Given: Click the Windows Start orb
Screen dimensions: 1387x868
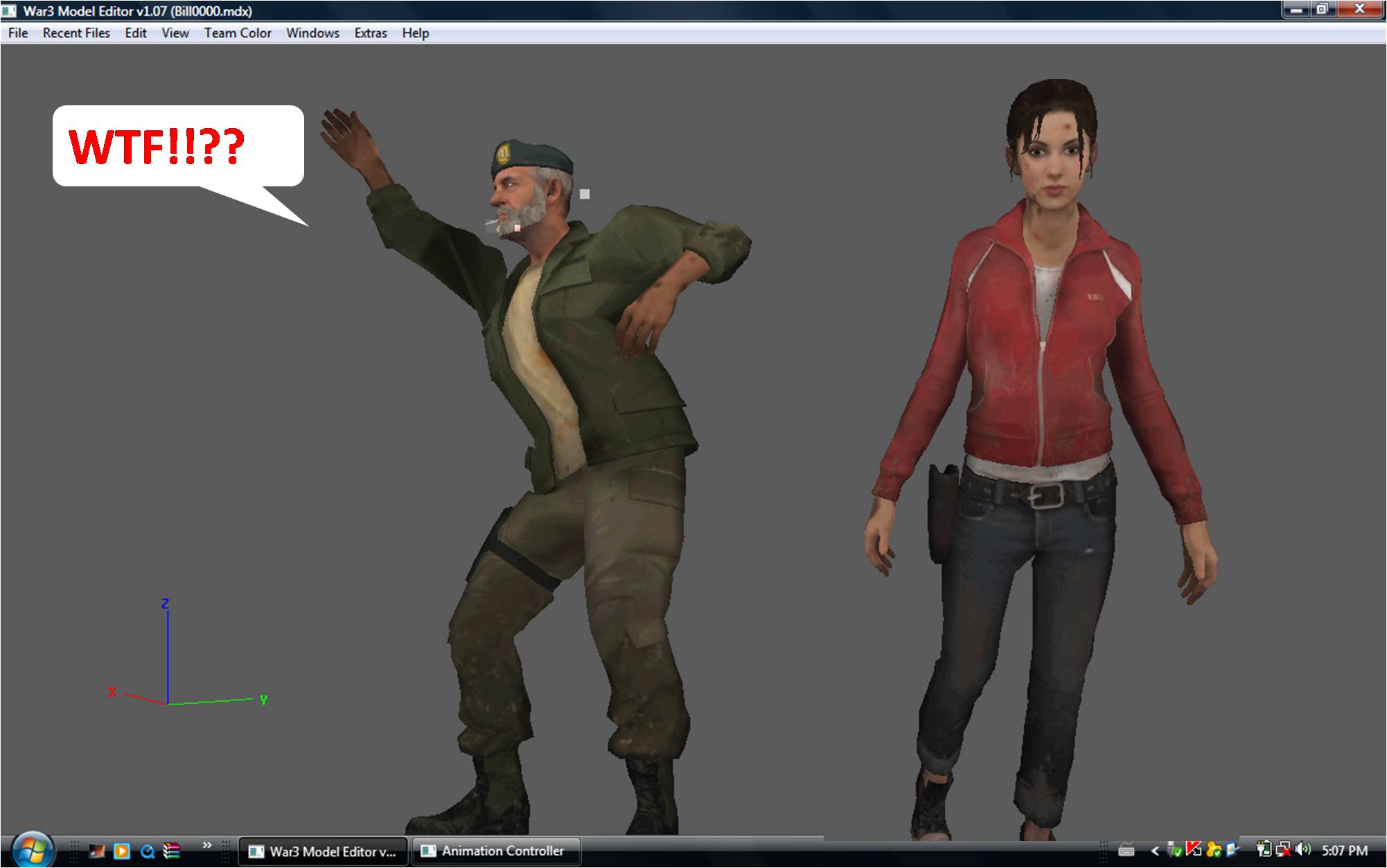Looking at the screenshot, I should (32, 849).
